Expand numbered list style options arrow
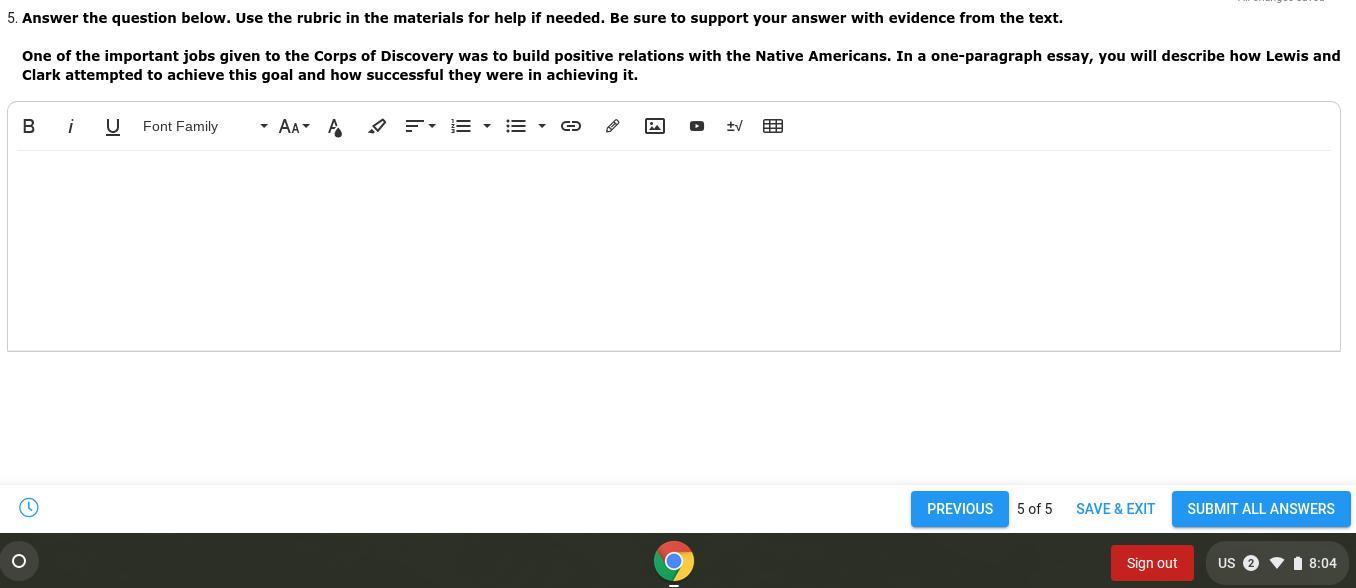 487,126
